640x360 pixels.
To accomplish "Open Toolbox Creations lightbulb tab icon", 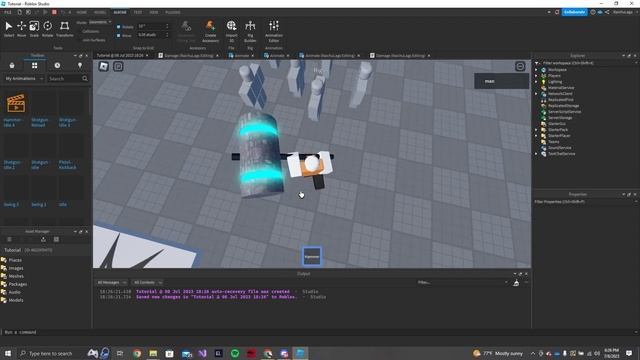I will pyautogui.click(x=80, y=65).
